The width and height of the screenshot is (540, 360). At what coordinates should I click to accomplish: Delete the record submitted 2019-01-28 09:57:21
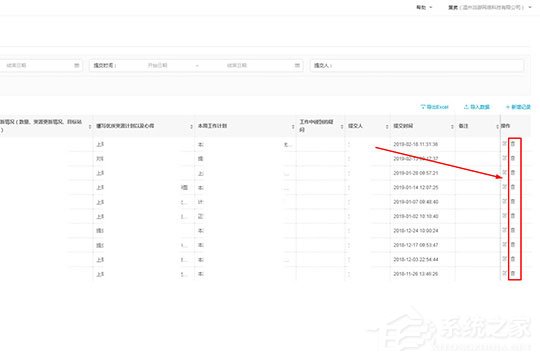[x=513, y=172]
